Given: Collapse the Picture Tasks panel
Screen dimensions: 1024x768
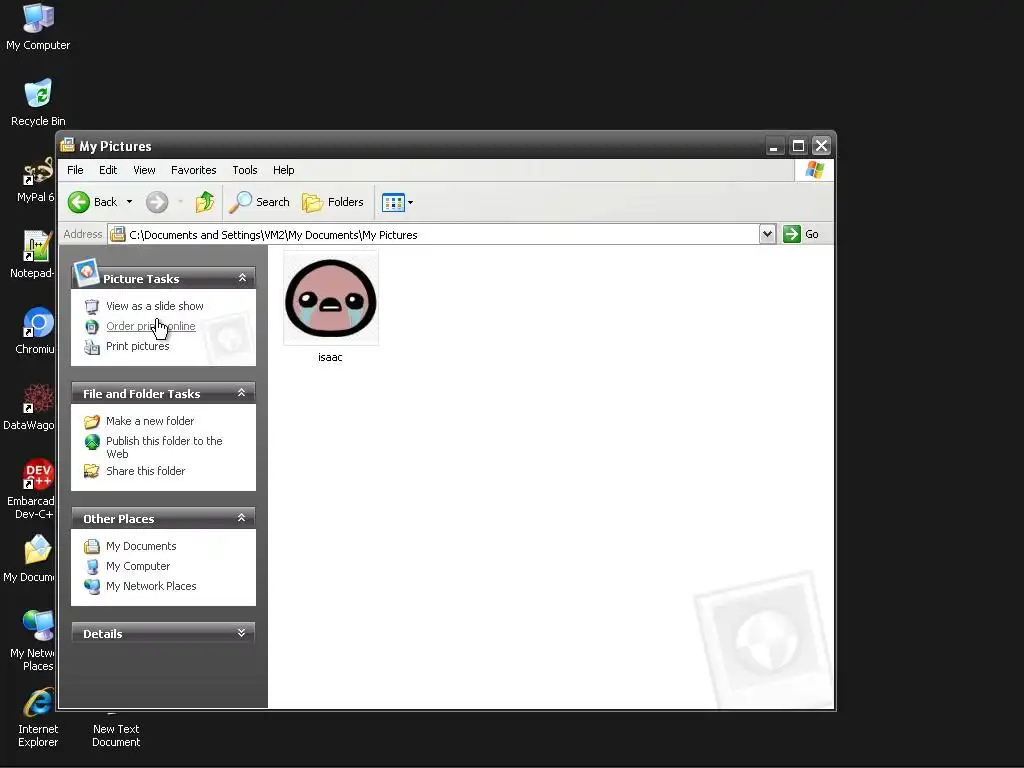Looking at the screenshot, I should pyautogui.click(x=242, y=278).
